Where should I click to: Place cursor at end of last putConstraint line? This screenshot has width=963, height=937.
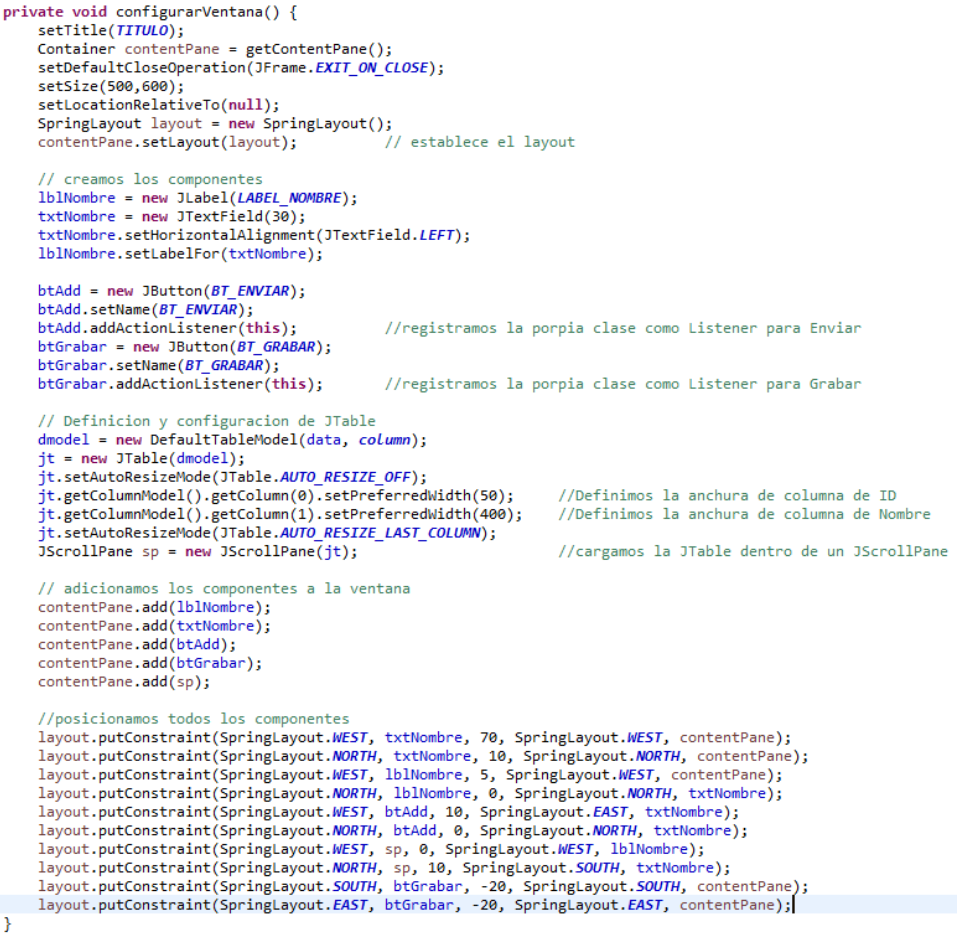[x=792, y=905]
